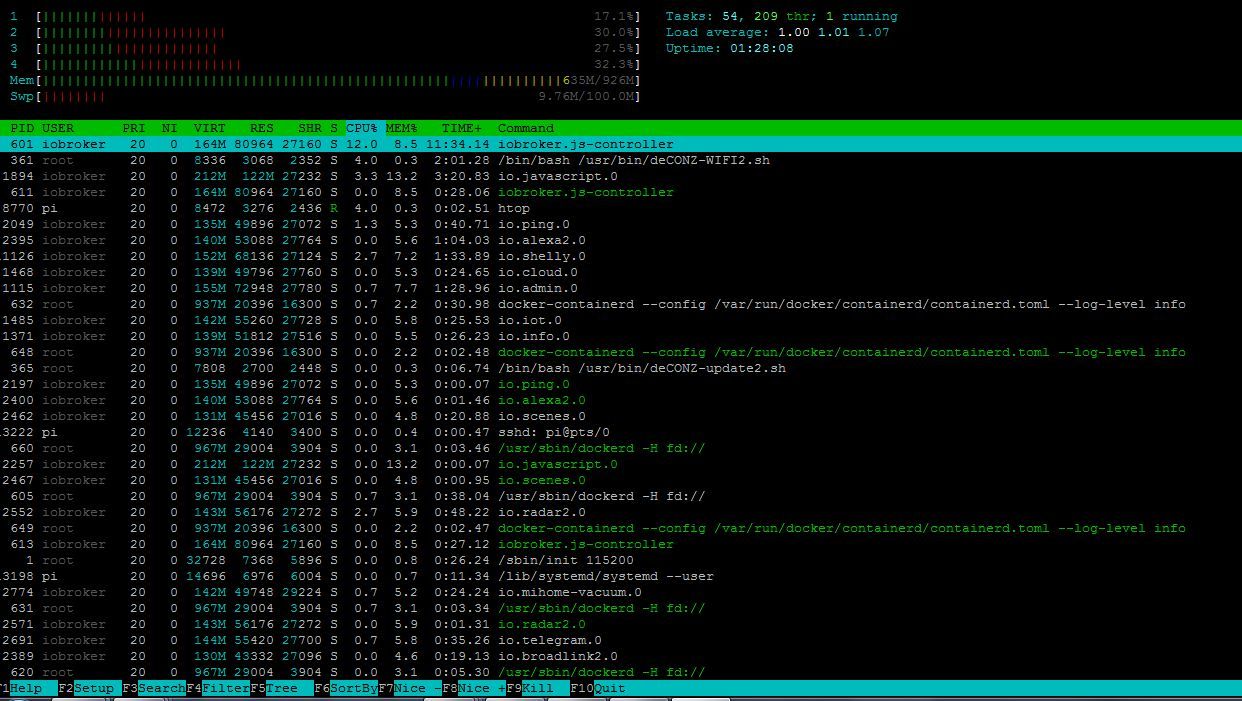Select the io.broadlink2.0 process row

[621, 656]
